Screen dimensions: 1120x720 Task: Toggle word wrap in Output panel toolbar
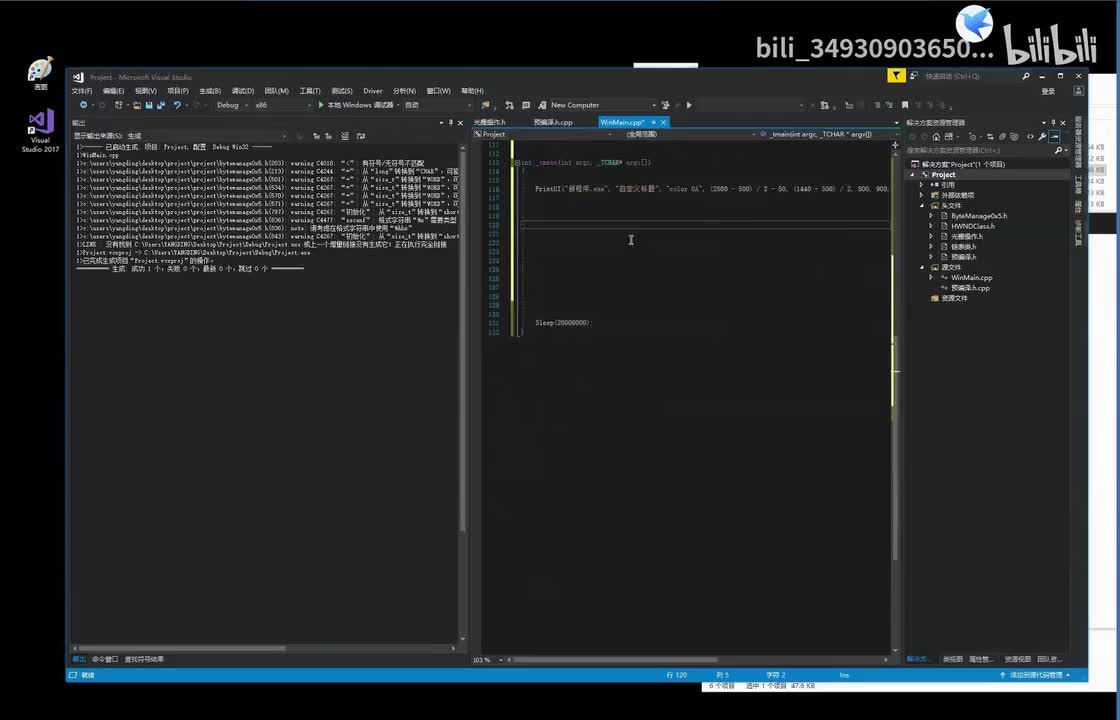[361, 136]
